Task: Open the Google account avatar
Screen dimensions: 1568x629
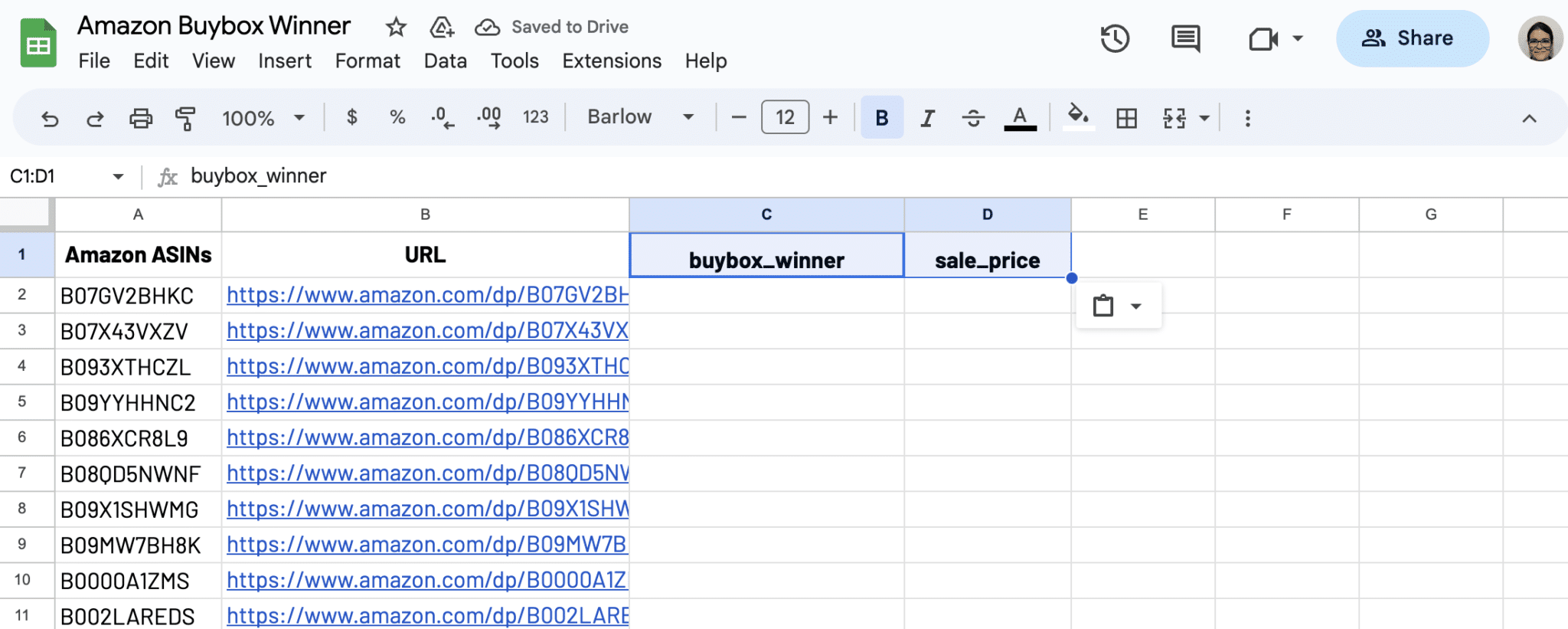Action: coord(1540,38)
